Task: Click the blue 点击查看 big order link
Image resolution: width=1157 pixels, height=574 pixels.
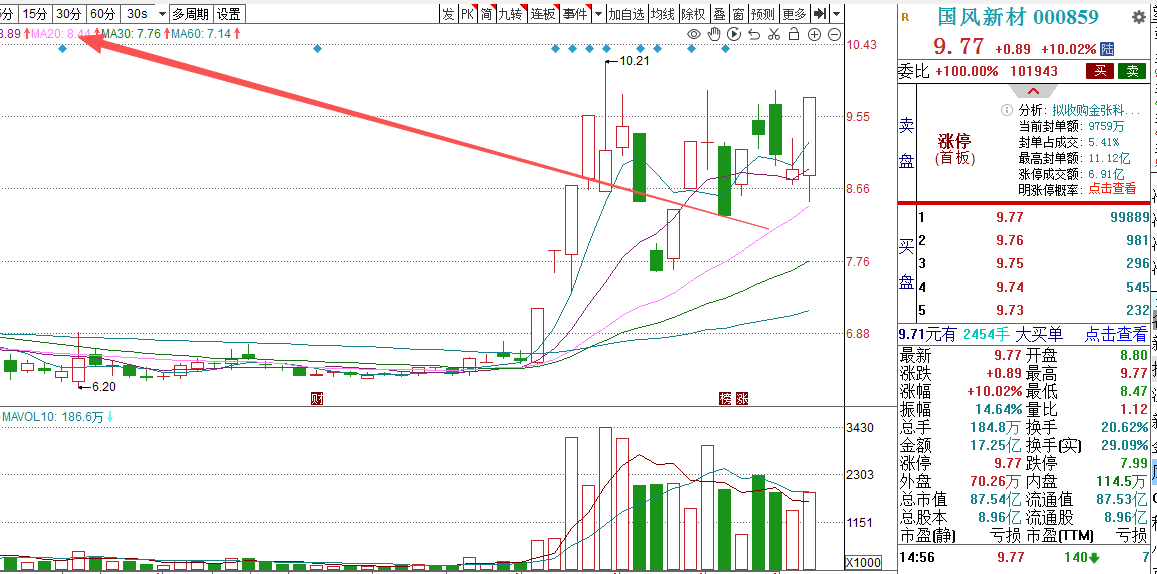Action: click(x=1115, y=334)
